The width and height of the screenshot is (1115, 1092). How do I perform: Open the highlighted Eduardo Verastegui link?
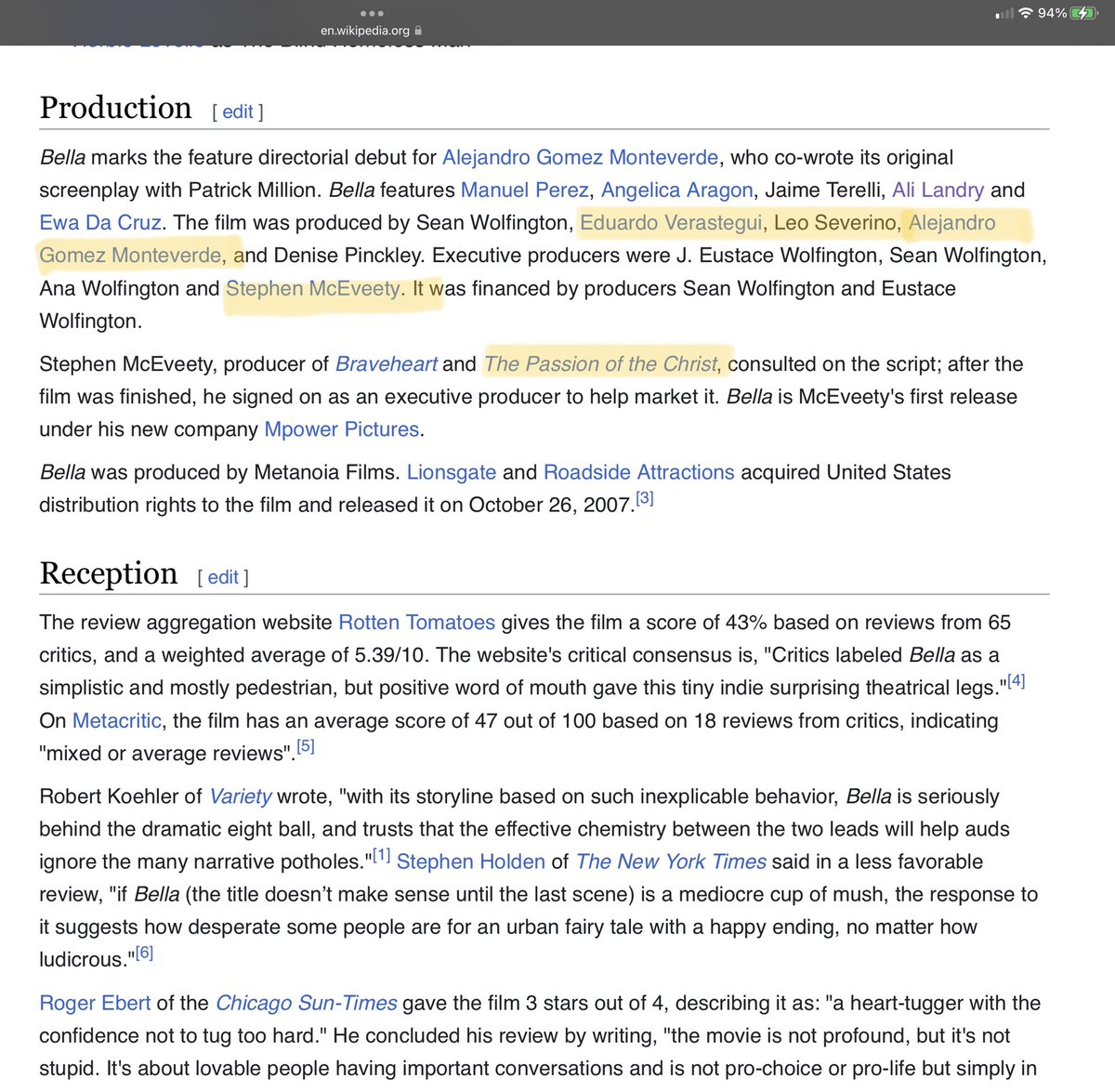click(672, 222)
